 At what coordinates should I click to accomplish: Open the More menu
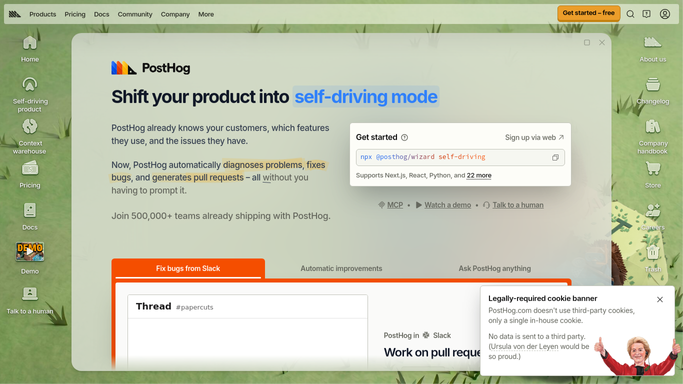[206, 14]
